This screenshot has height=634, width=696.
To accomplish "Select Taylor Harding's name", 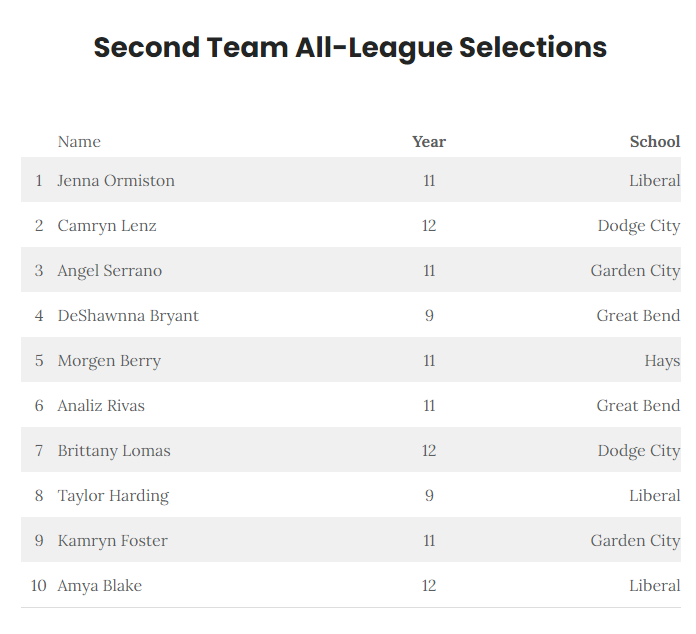I will coord(113,495).
